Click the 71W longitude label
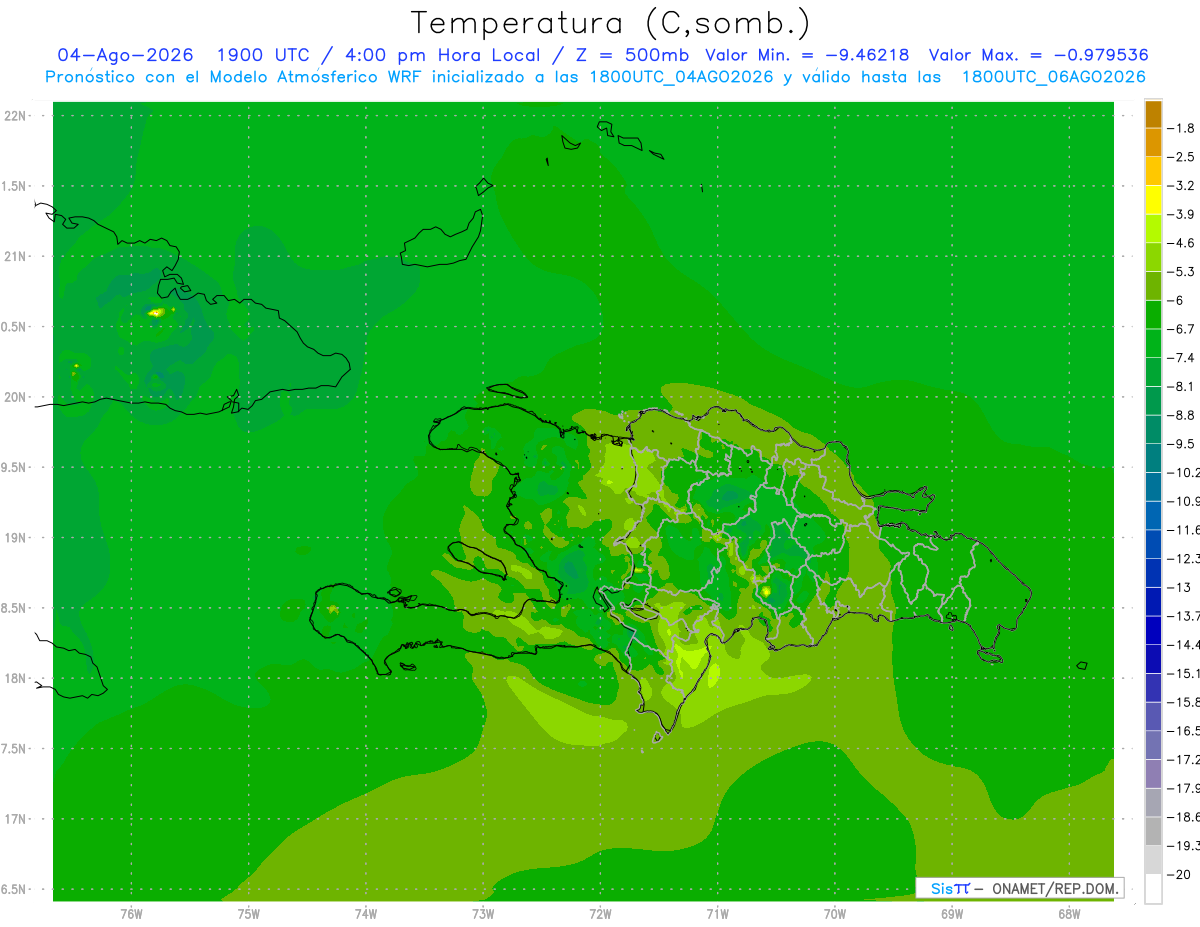This screenshot has height=927, width=1200. (x=717, y=914)
